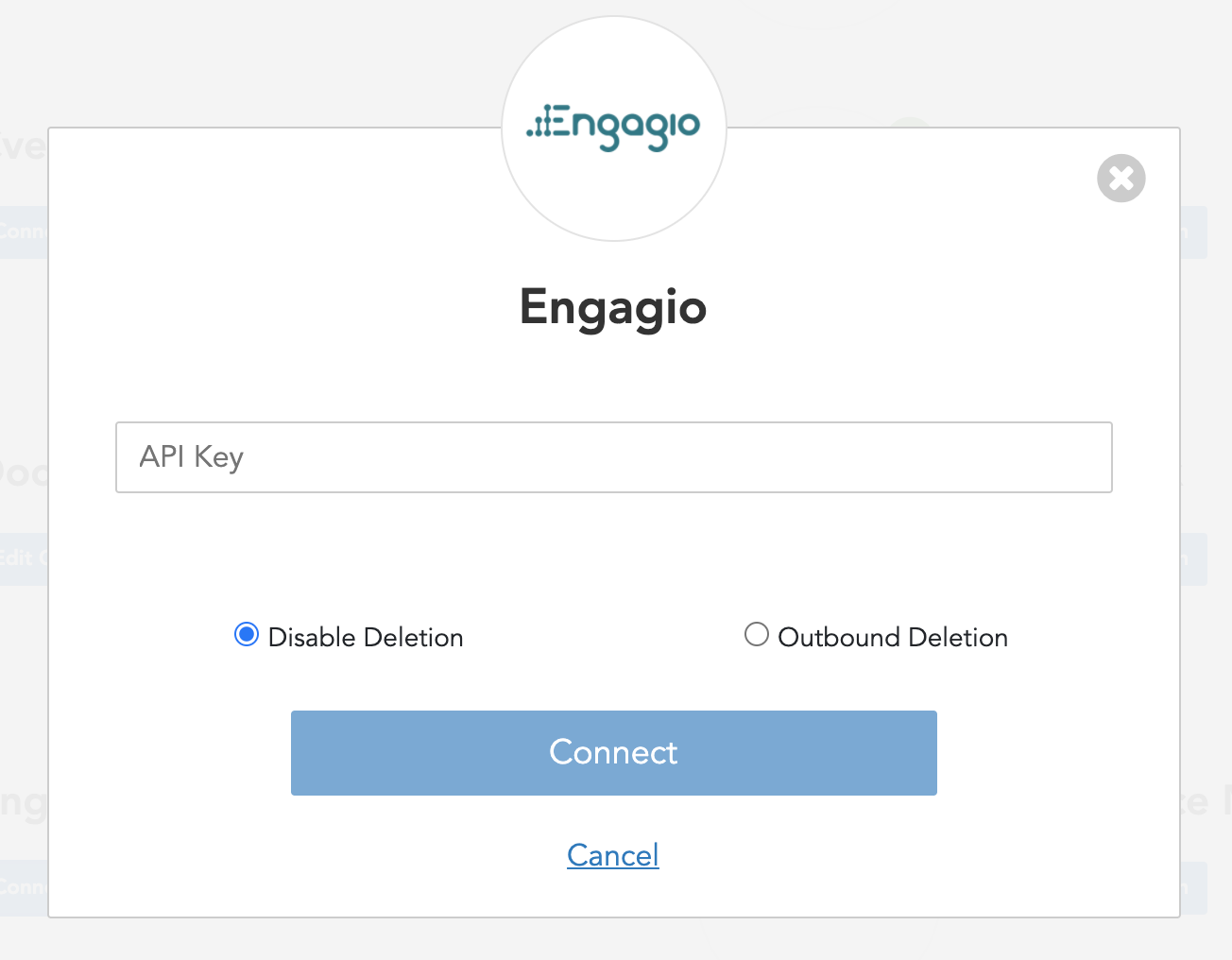This screenshot has height=960, width=1232.
Task: Click the faded Connect button at bottom-left background
Action: point(23,887)
